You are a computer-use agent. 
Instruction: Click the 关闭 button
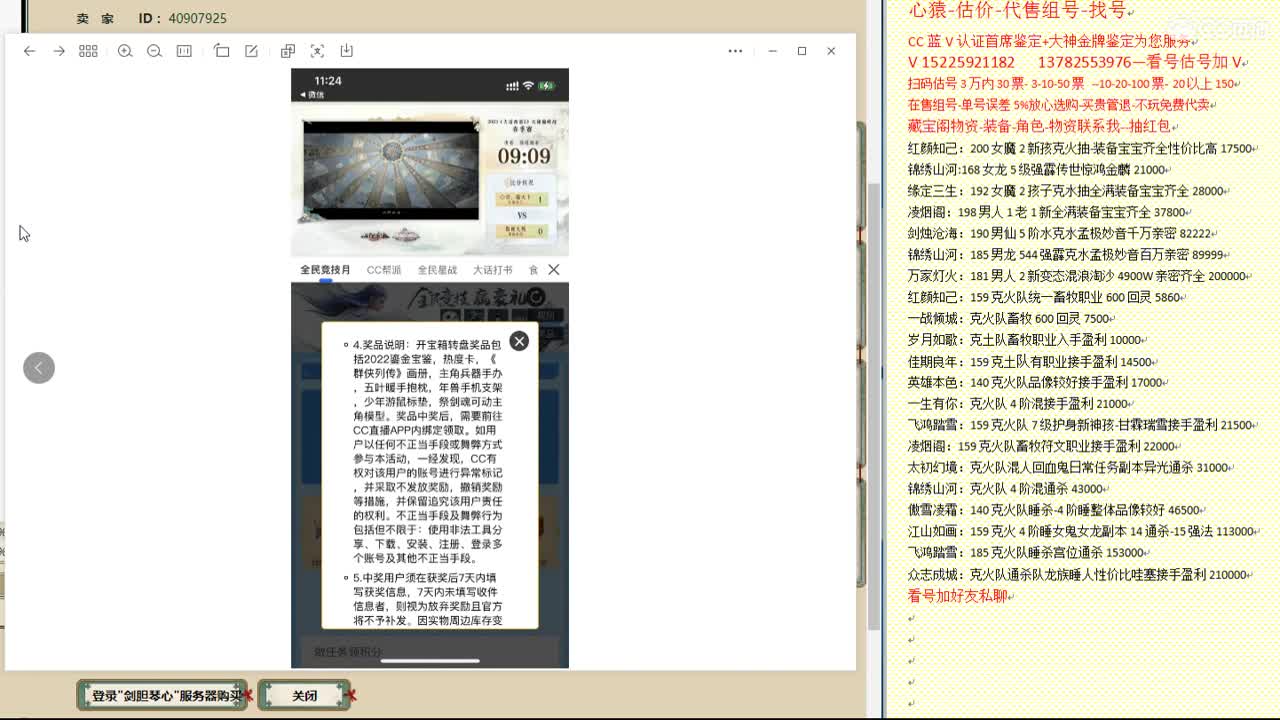[x=304, y=695]
